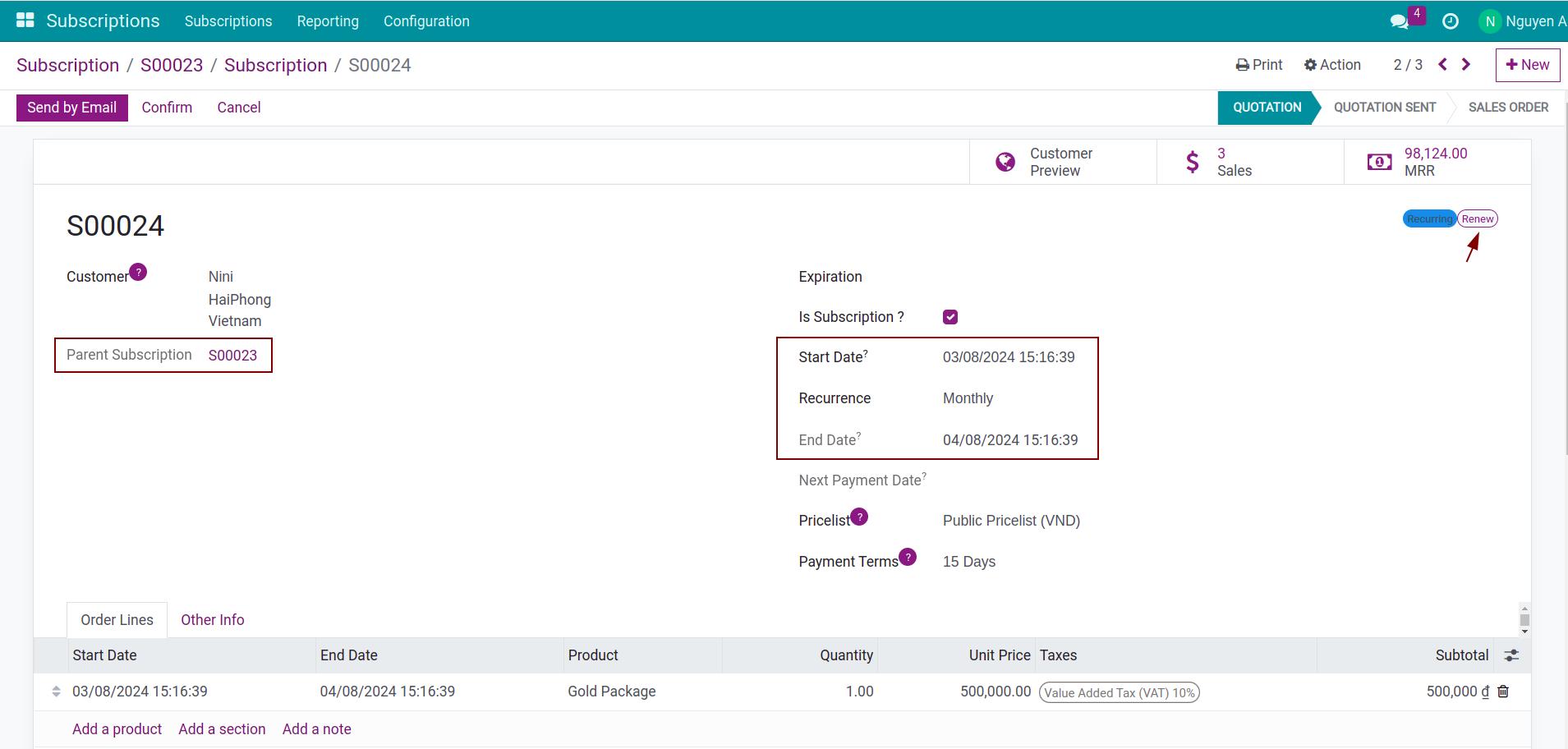Click the 2 / 3 pager counter

pos(1408,65)
